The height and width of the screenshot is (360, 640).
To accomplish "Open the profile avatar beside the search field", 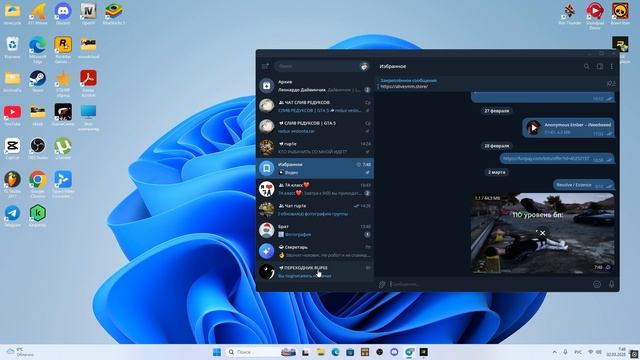I will (x=364, y=66).
